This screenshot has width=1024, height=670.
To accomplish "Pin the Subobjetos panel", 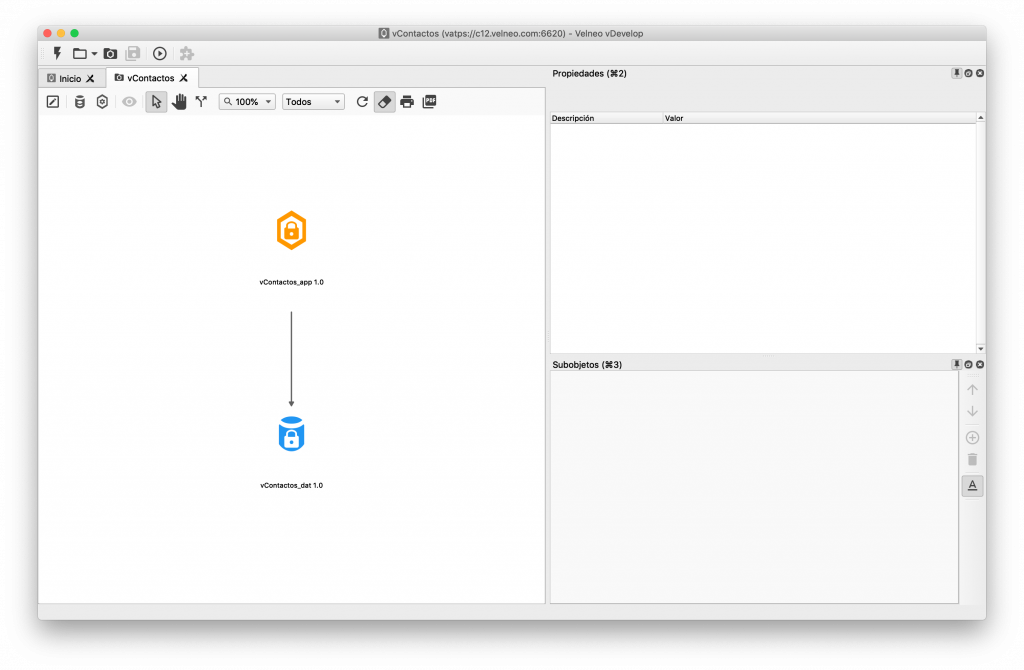I will pyautogui.click(x=956, y=364).
